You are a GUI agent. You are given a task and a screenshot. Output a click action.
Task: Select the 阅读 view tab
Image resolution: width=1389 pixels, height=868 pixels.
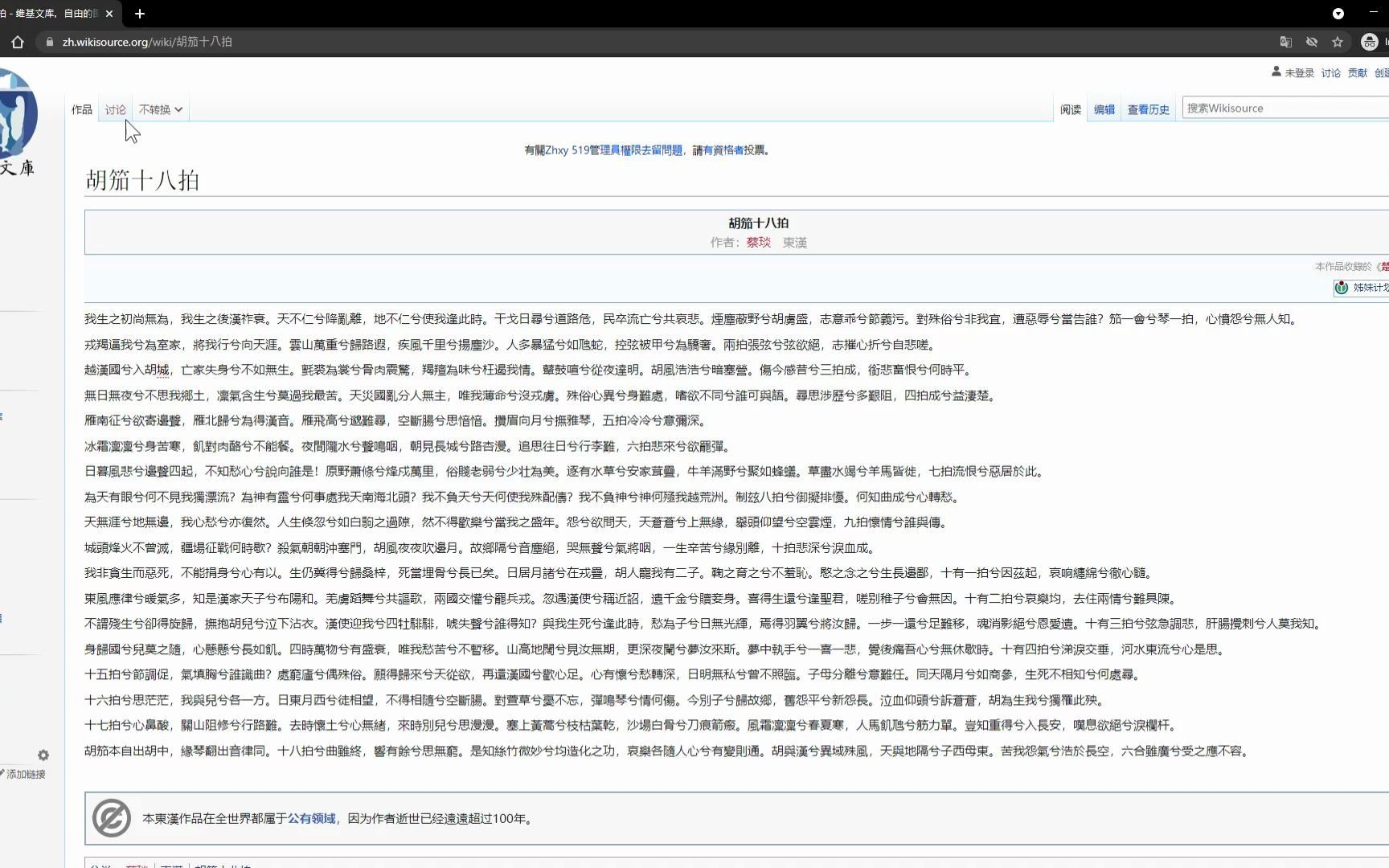[1071, 109]
